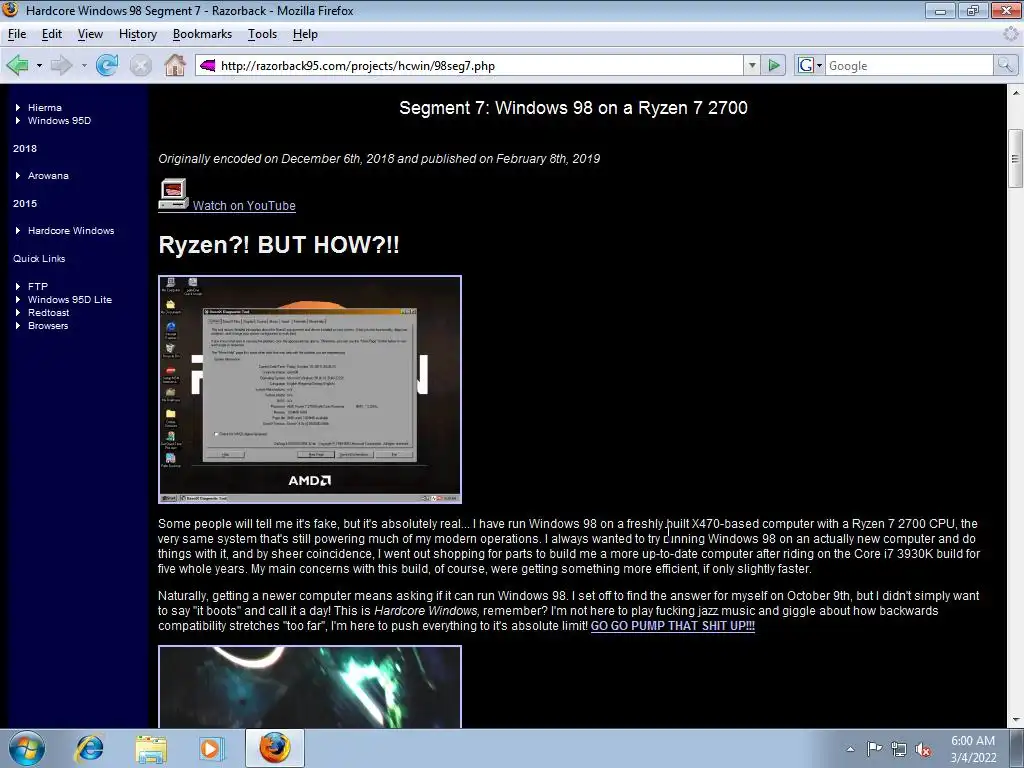Open the Arowana sidebar link
This screenshot has width=1024, height=768.
[48, 175]
